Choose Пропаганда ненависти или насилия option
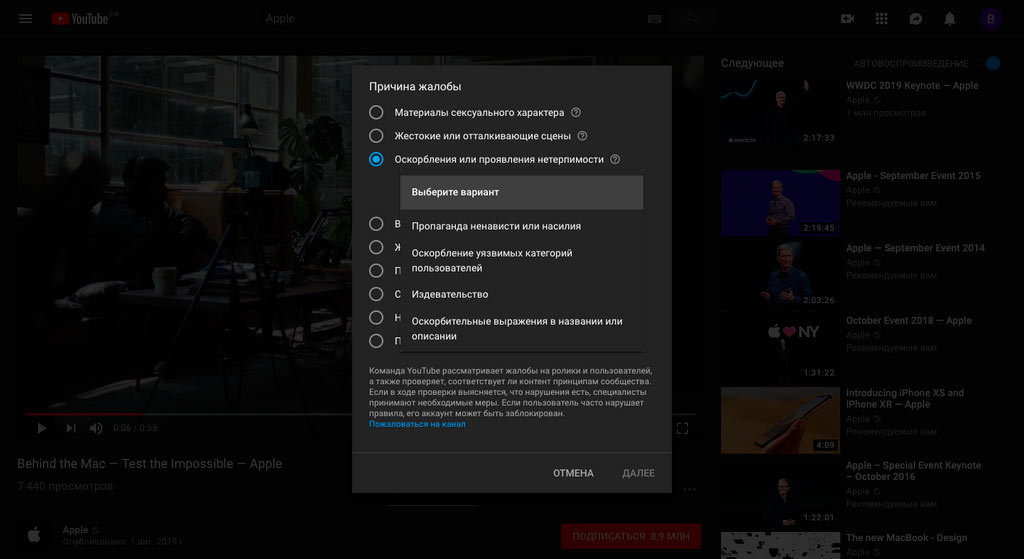The height and width of the screenshot is (559, 1024). click(522, 226)
